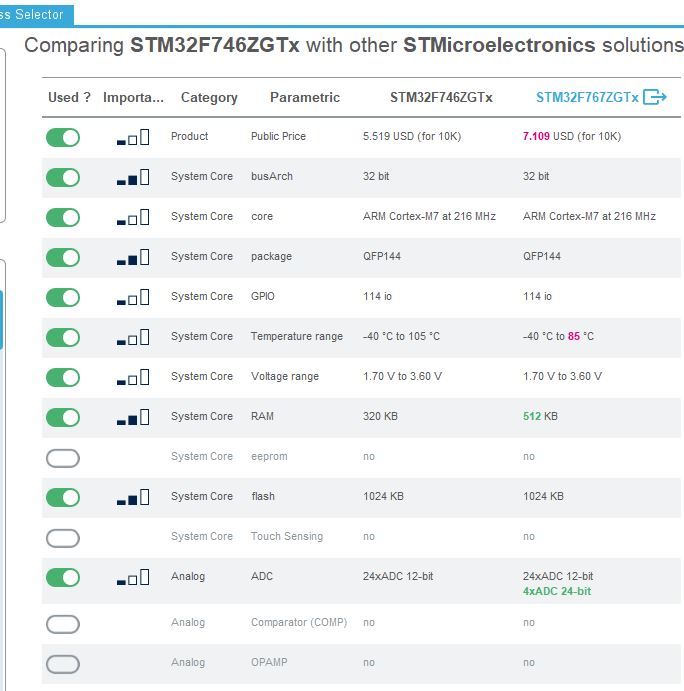This screenshot has height=691, width=684.
Task: Switch on the OPAMP toggle
Action: point(63,664)
